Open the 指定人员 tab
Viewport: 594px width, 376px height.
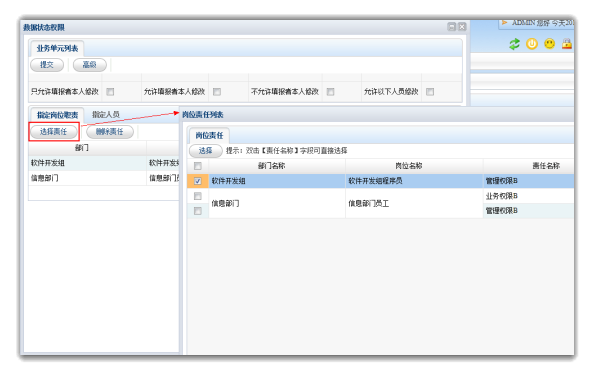[106, 114]
